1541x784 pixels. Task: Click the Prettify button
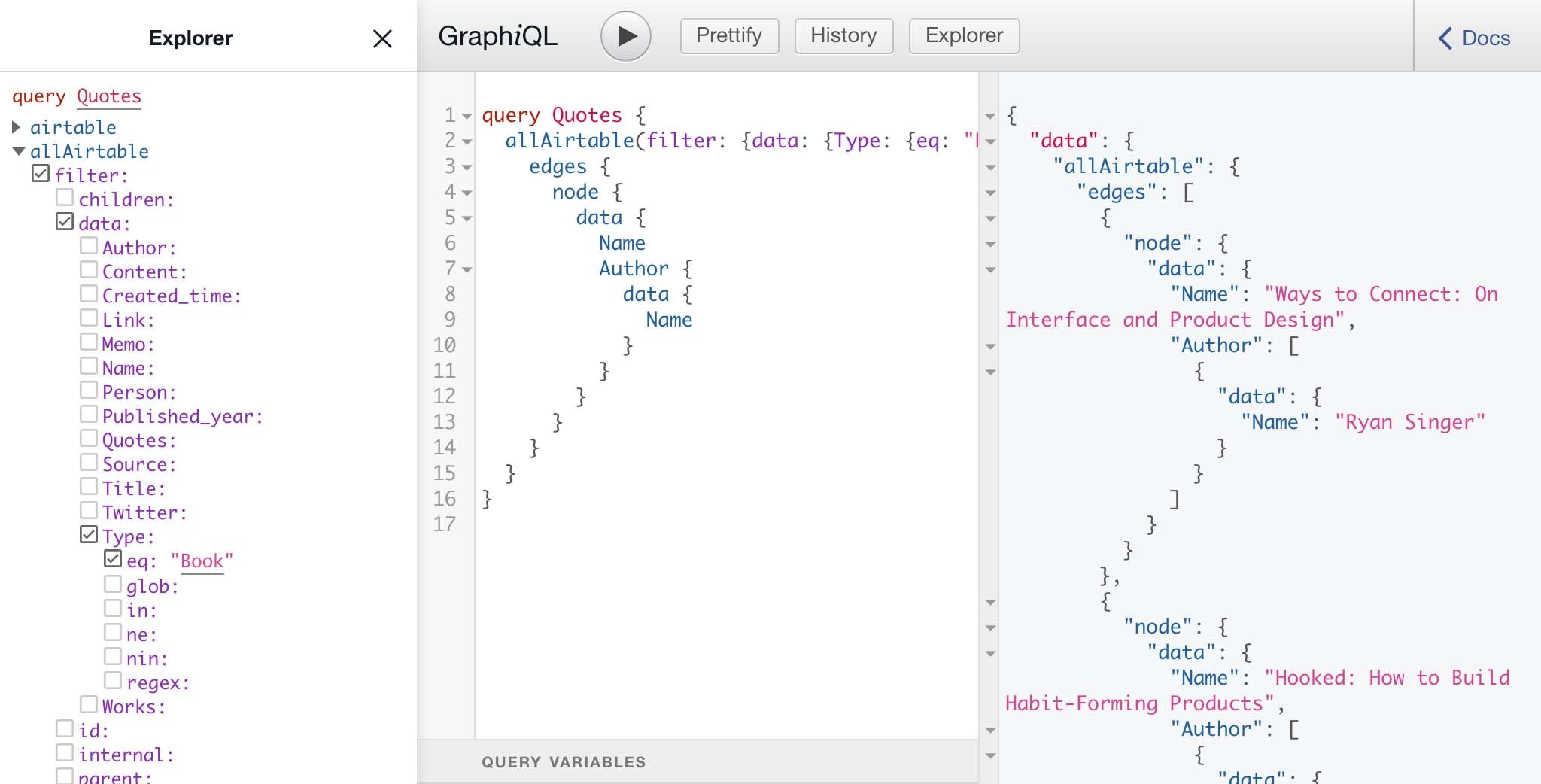click(728, 35)
